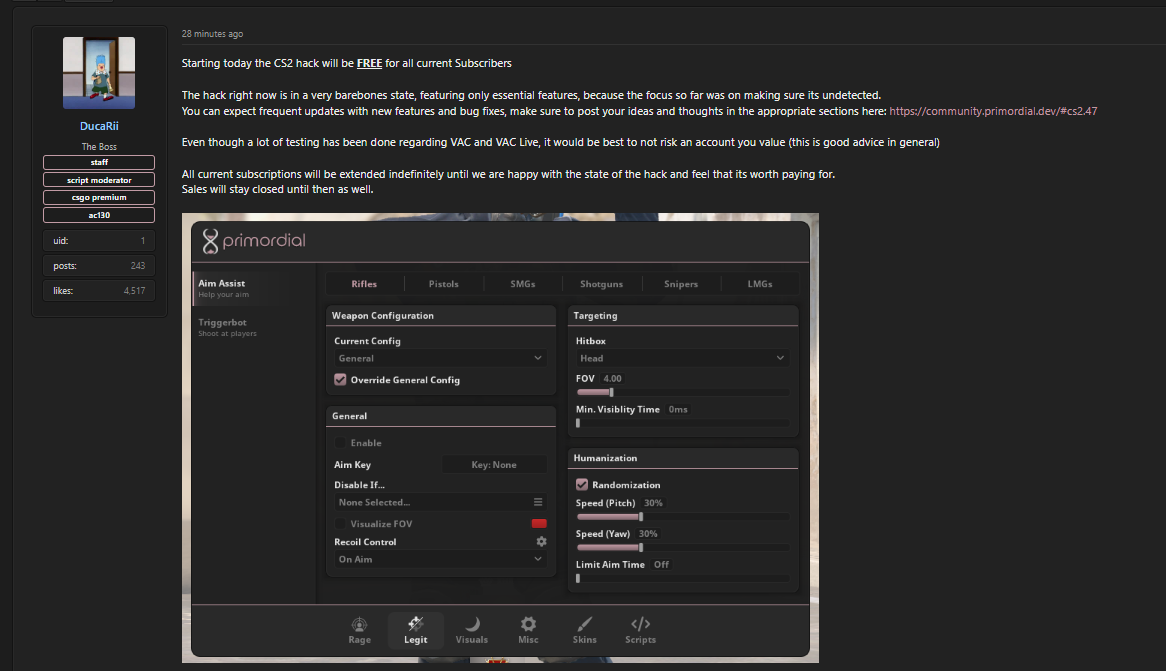Enable the Visualize FOV checkbox

[341, 524]
